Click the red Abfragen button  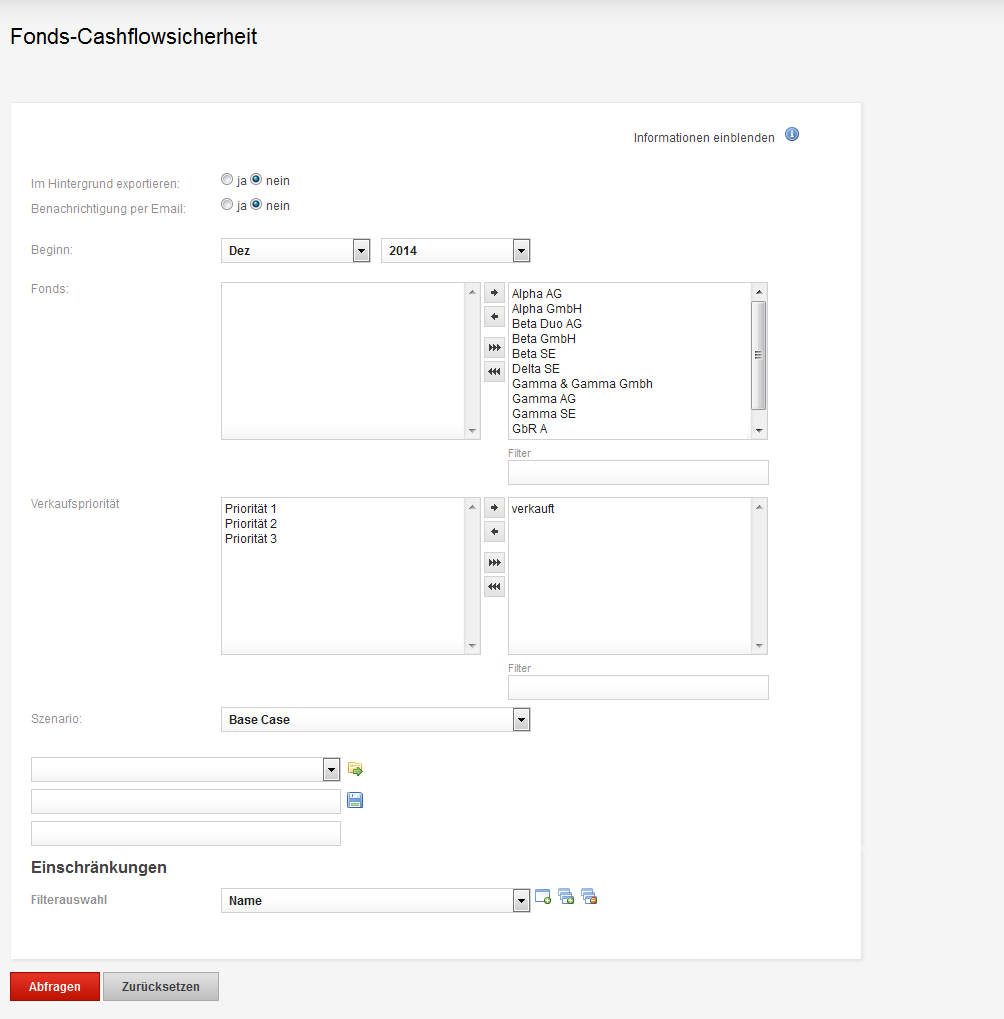click(x=55, y=987)
